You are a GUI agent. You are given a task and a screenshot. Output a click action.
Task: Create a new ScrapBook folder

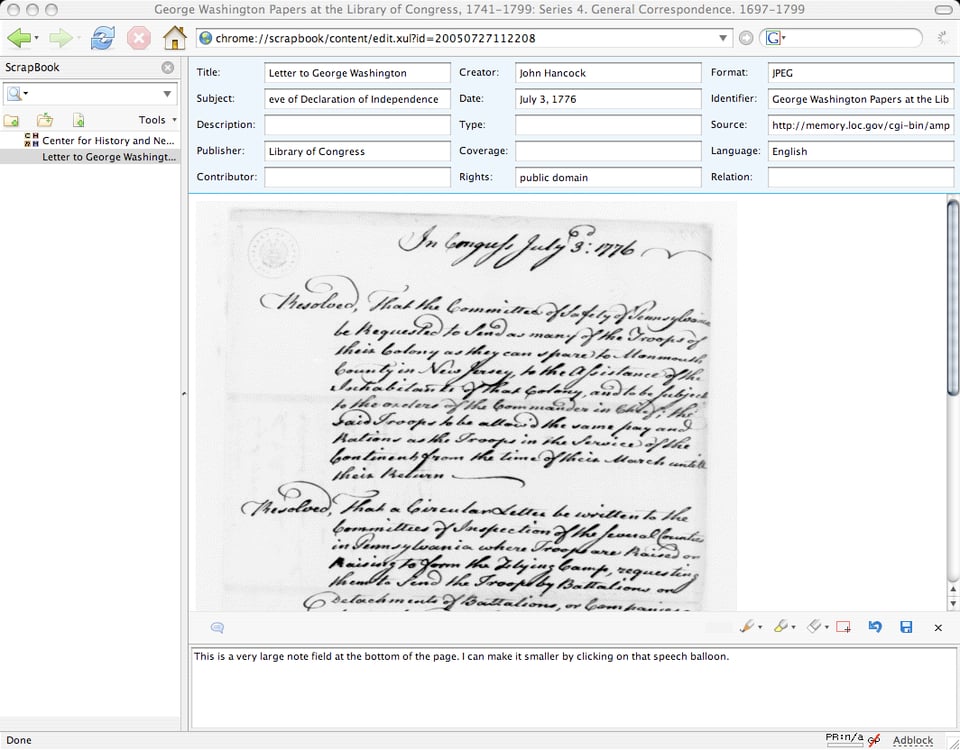click(11, 120)
